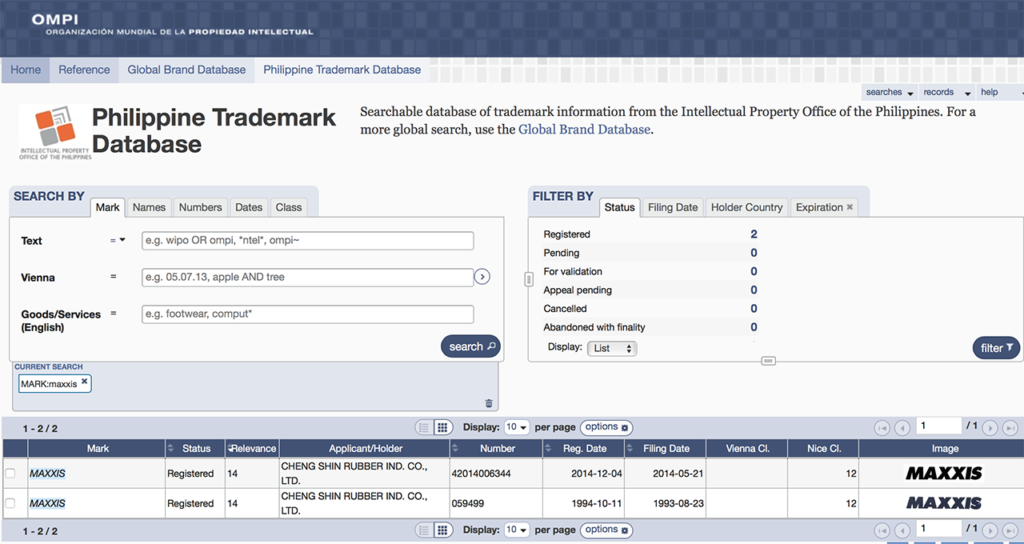Remove the MARK:maxxis search chip
This screenshot has height=544, width=1024.
(84, 381)
